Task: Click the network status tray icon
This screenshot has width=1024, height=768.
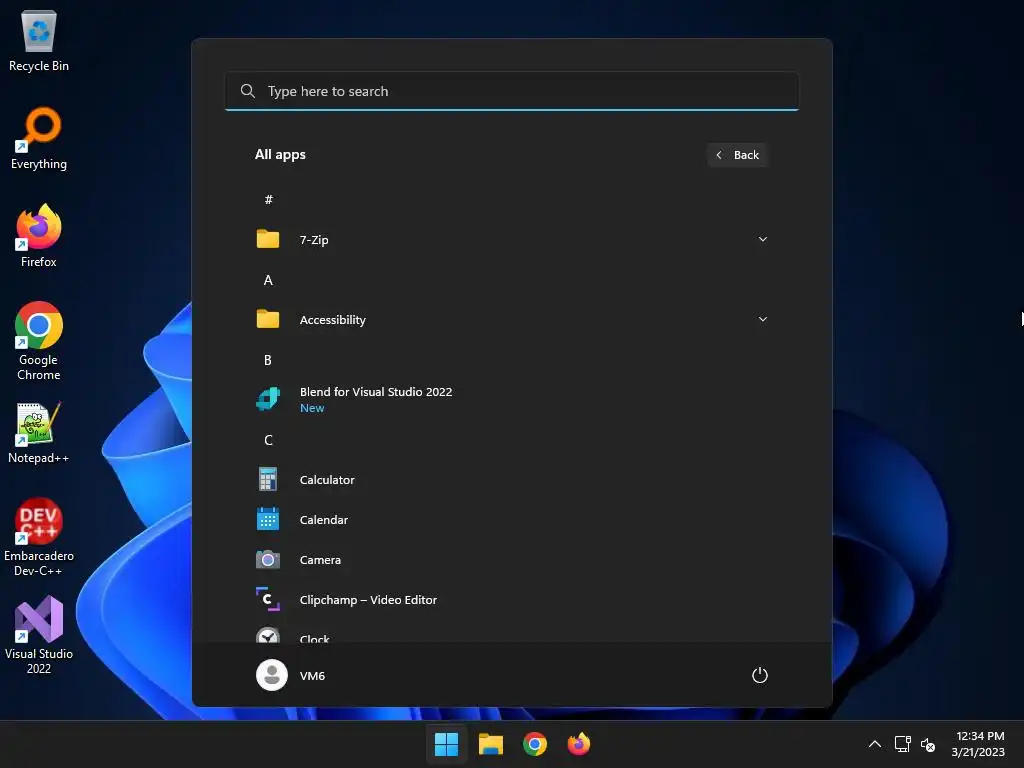Action: click(x=903, y=744)
